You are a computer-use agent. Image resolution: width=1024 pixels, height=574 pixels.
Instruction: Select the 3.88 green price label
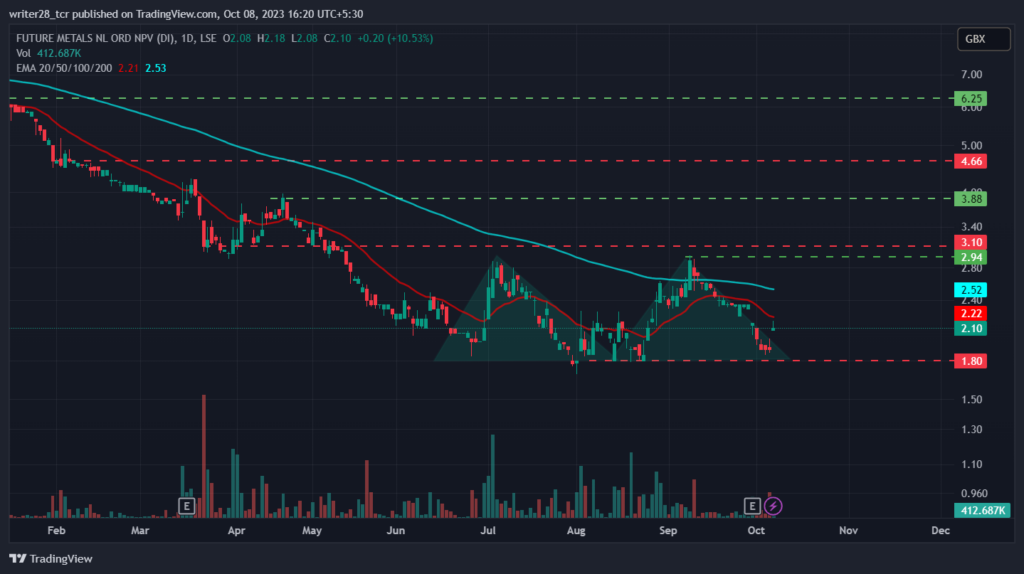point(970,199)
